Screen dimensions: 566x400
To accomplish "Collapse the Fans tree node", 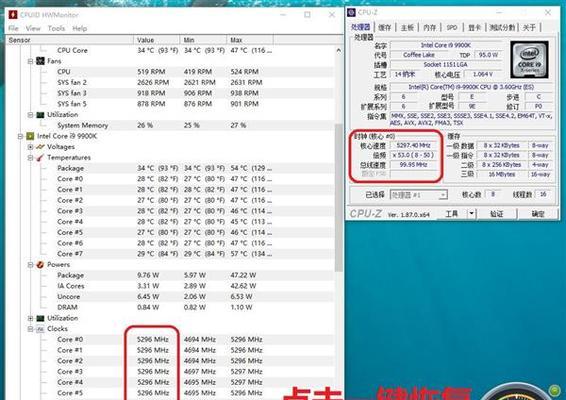I will [x=30, y=61].
